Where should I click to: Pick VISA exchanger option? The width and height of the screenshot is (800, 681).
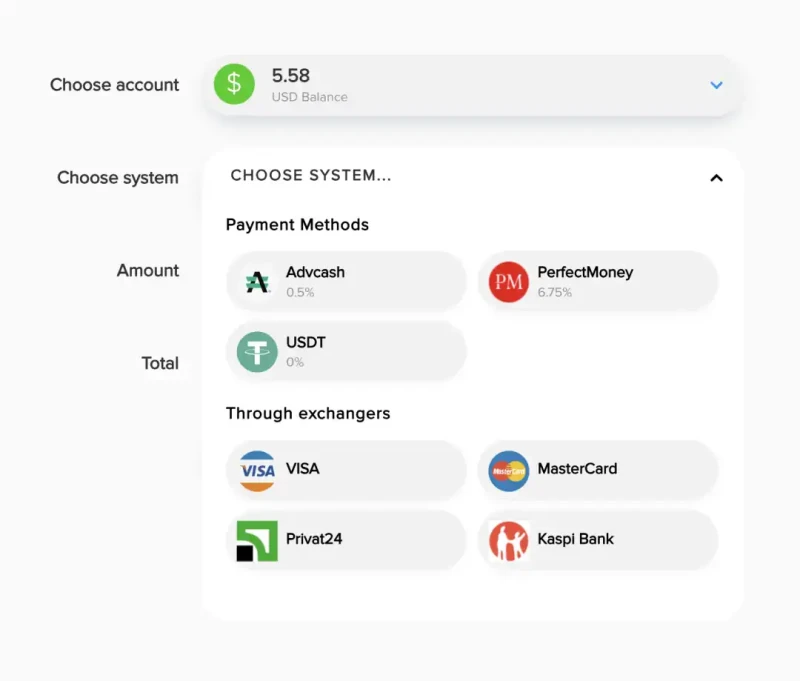(x=346, y=470)
